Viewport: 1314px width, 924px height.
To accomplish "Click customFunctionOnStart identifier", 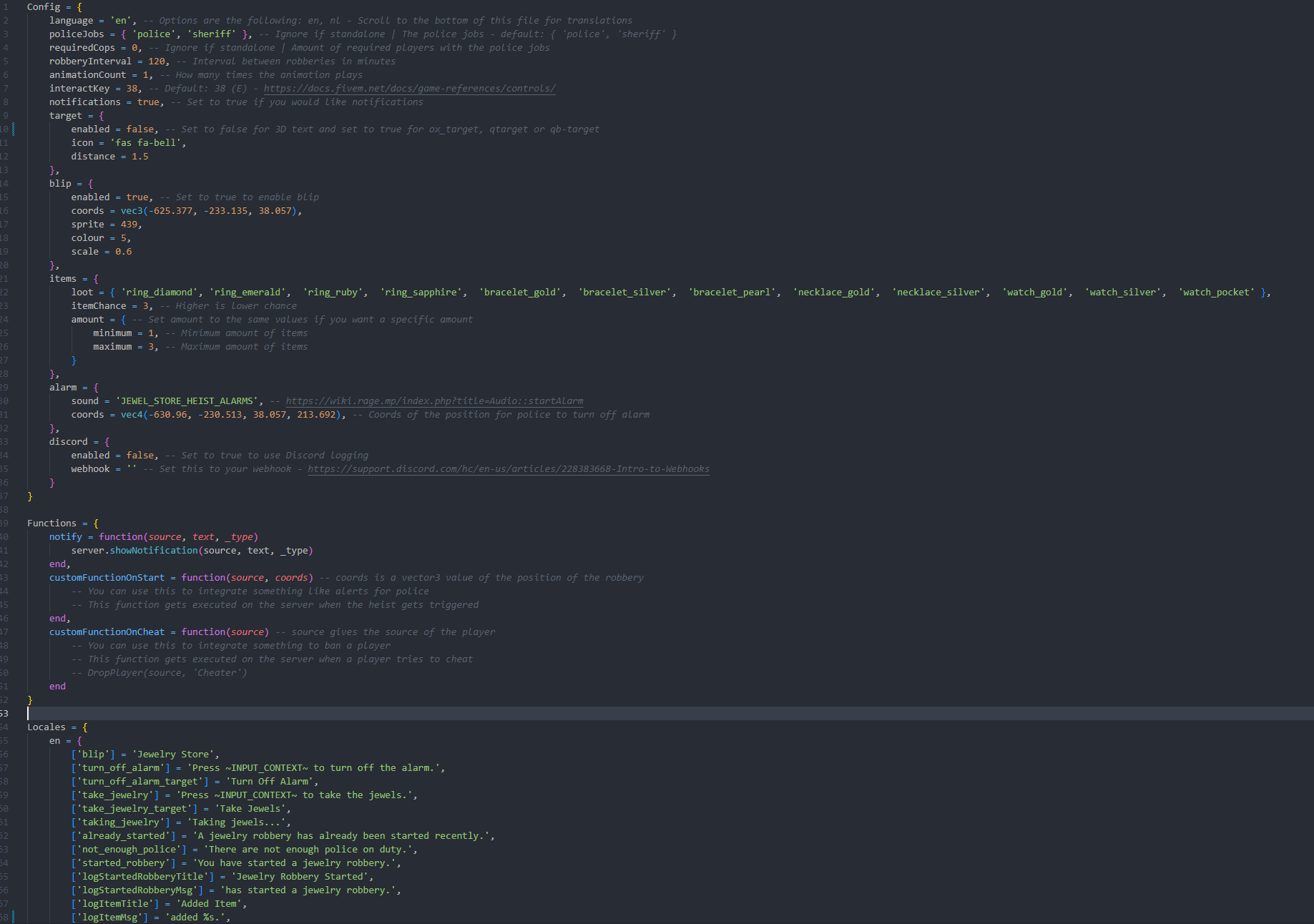I will [x=107, y=578].
